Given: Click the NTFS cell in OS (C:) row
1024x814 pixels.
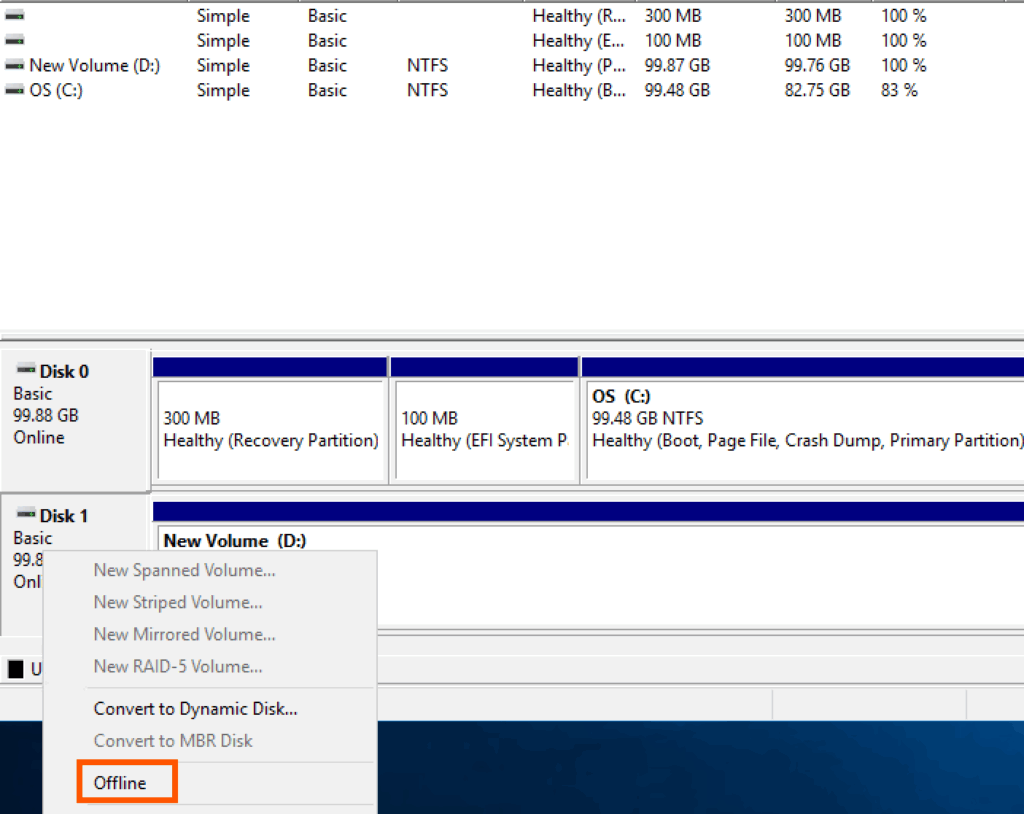Looking at the screenshot, I should tap(427, 90).
